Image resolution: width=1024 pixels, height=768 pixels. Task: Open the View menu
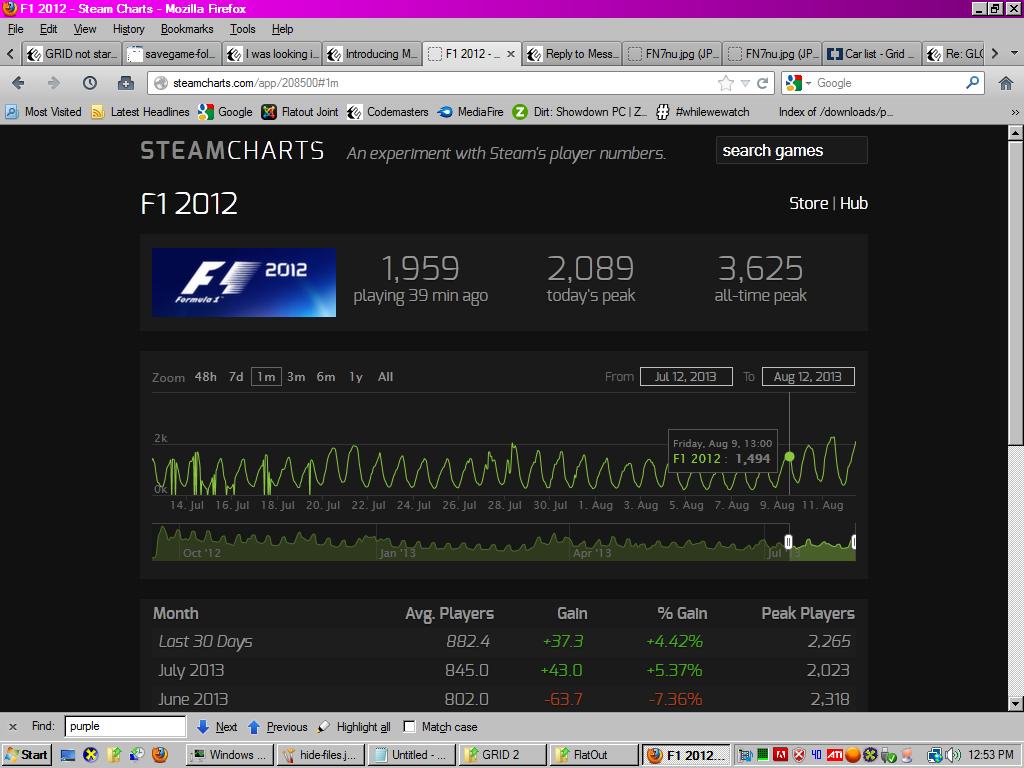tap(85, 29)
